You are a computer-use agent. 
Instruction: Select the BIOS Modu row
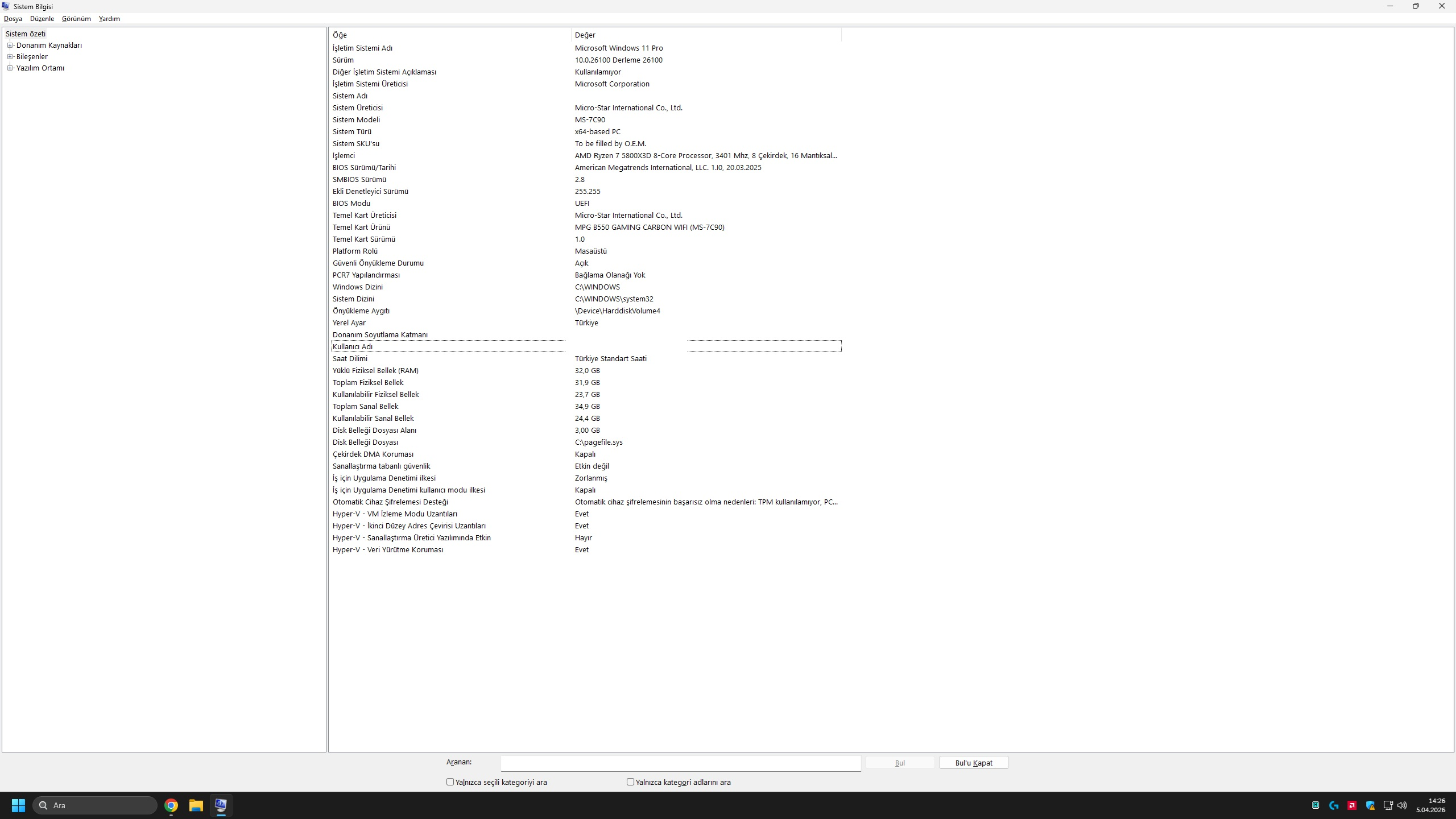pyautogui.click(x=586, y=204)
